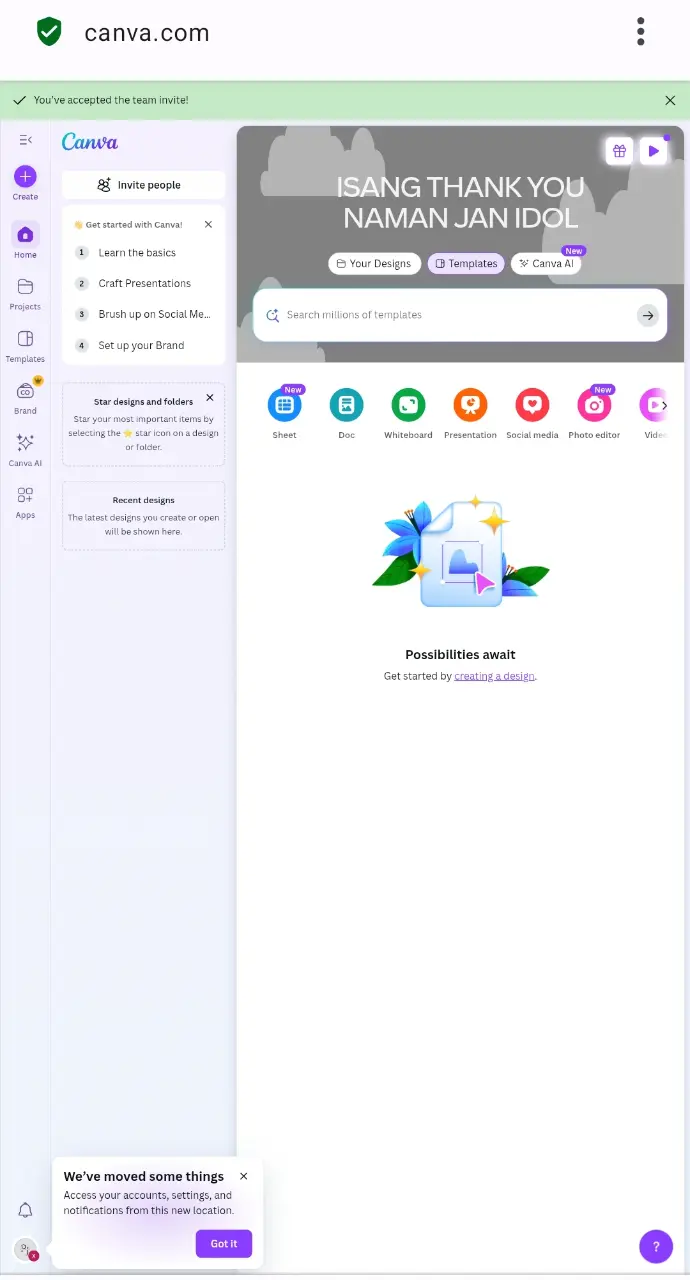The height and width of the screenshot is (1280, 690).
Task: Show more design types with right chevron
Action: [664, 405]
